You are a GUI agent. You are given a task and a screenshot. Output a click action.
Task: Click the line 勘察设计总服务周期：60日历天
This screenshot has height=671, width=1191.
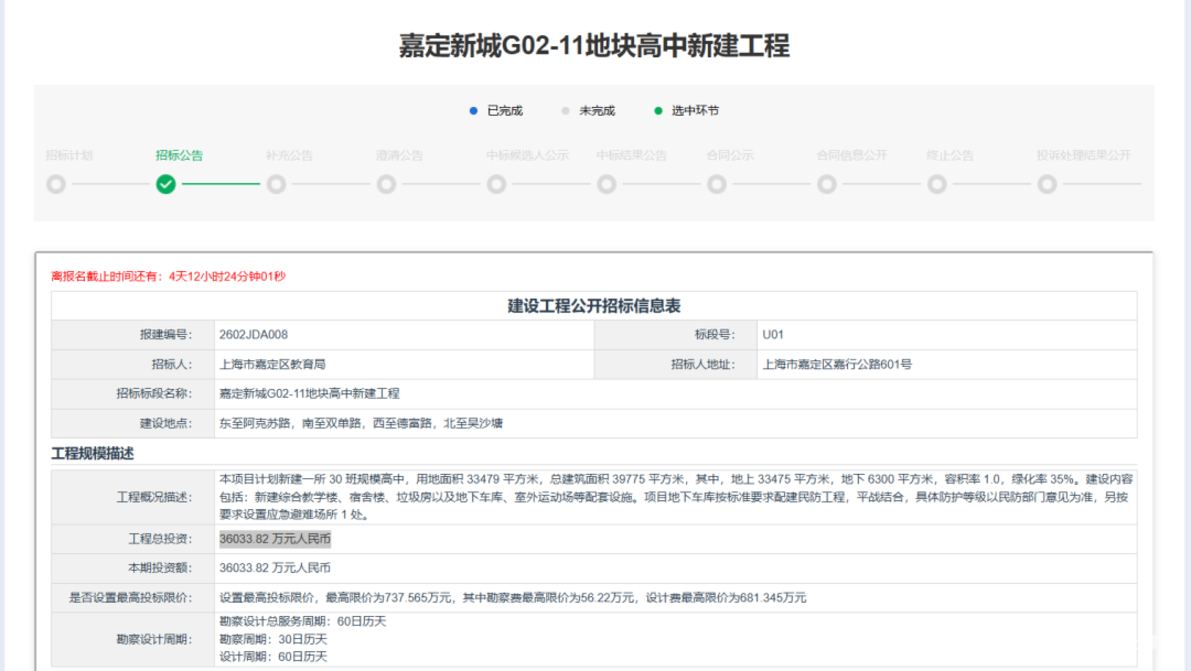coord(303,622)
